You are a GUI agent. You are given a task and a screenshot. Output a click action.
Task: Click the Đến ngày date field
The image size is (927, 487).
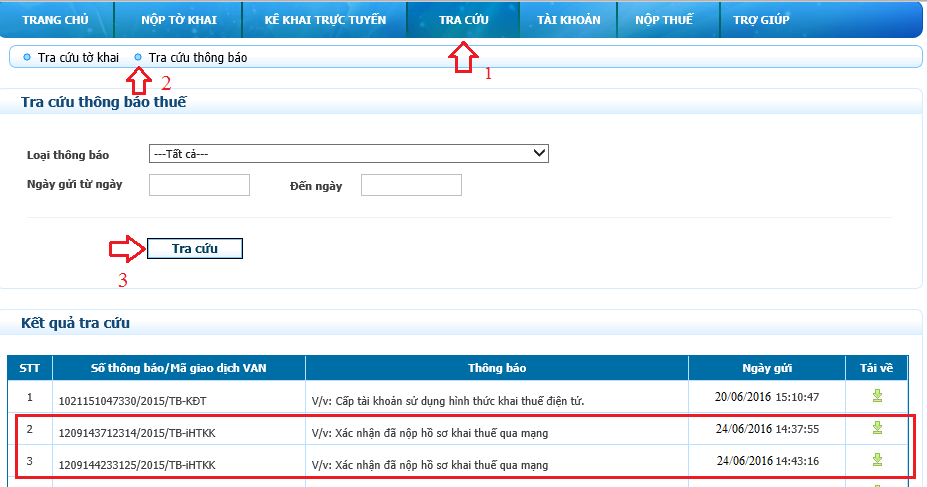tap(411, 185)
